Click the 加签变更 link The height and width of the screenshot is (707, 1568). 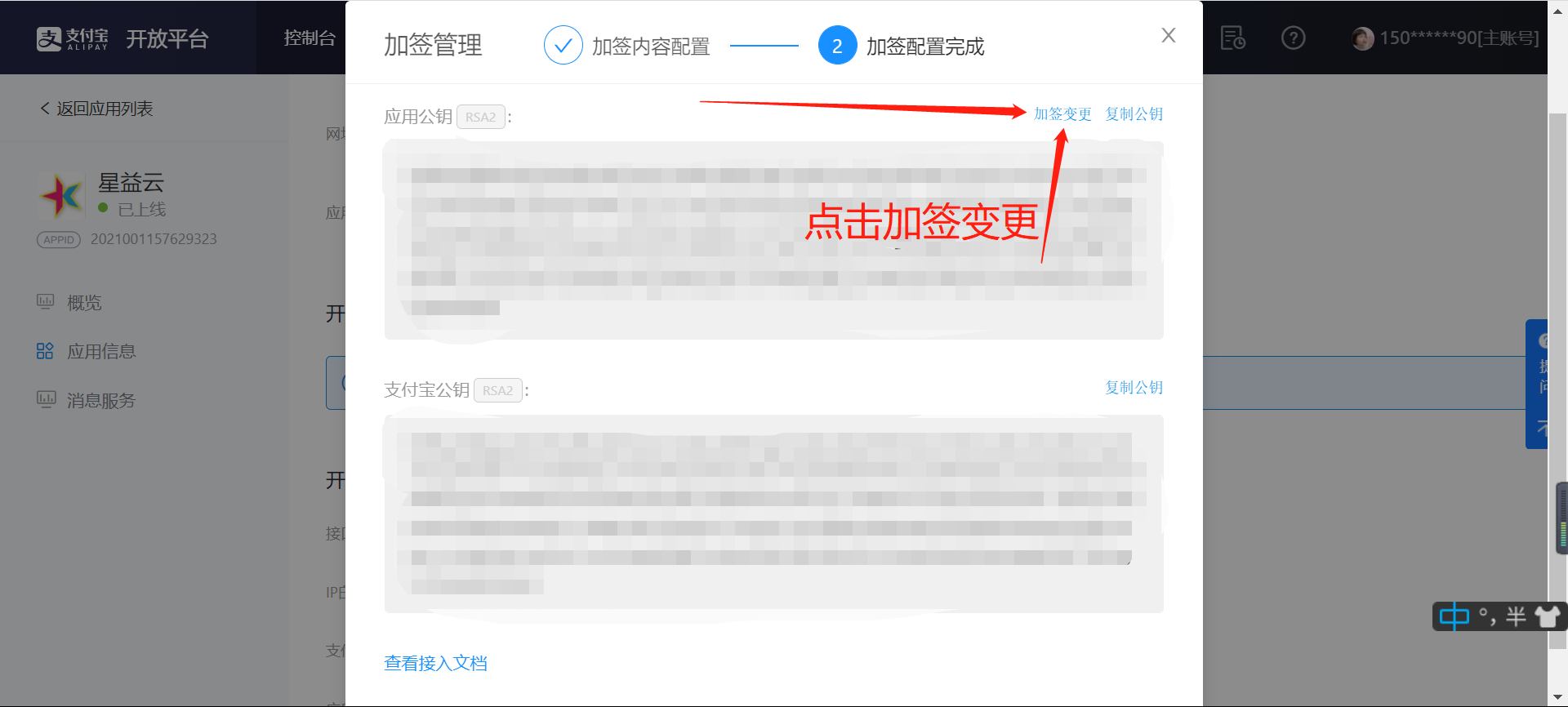tap(1062, 114)
